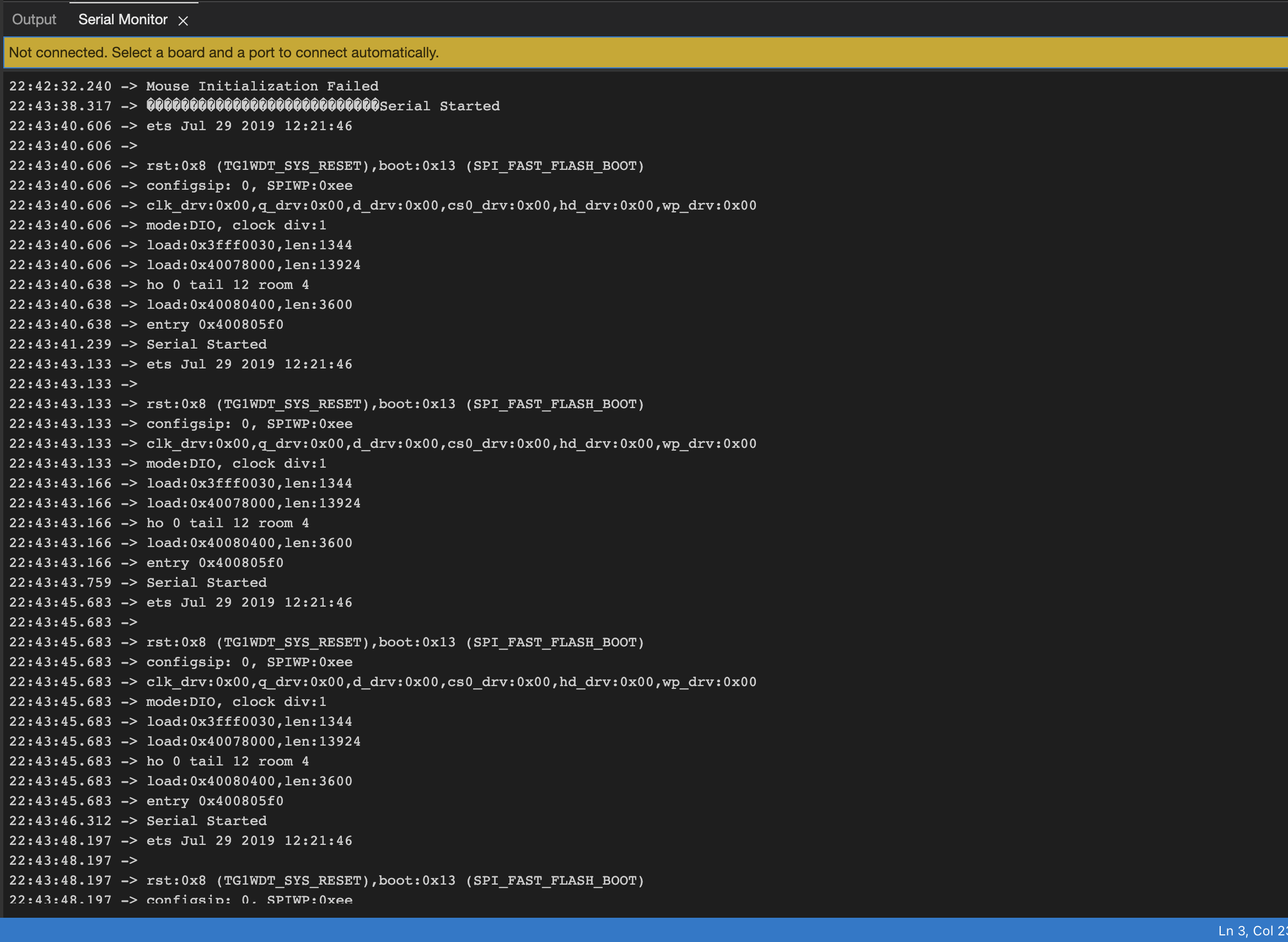Click the 22:43:43.166 'load:0x40078000' line
This screenshot has width=1288, height=942.
point(253,504)
